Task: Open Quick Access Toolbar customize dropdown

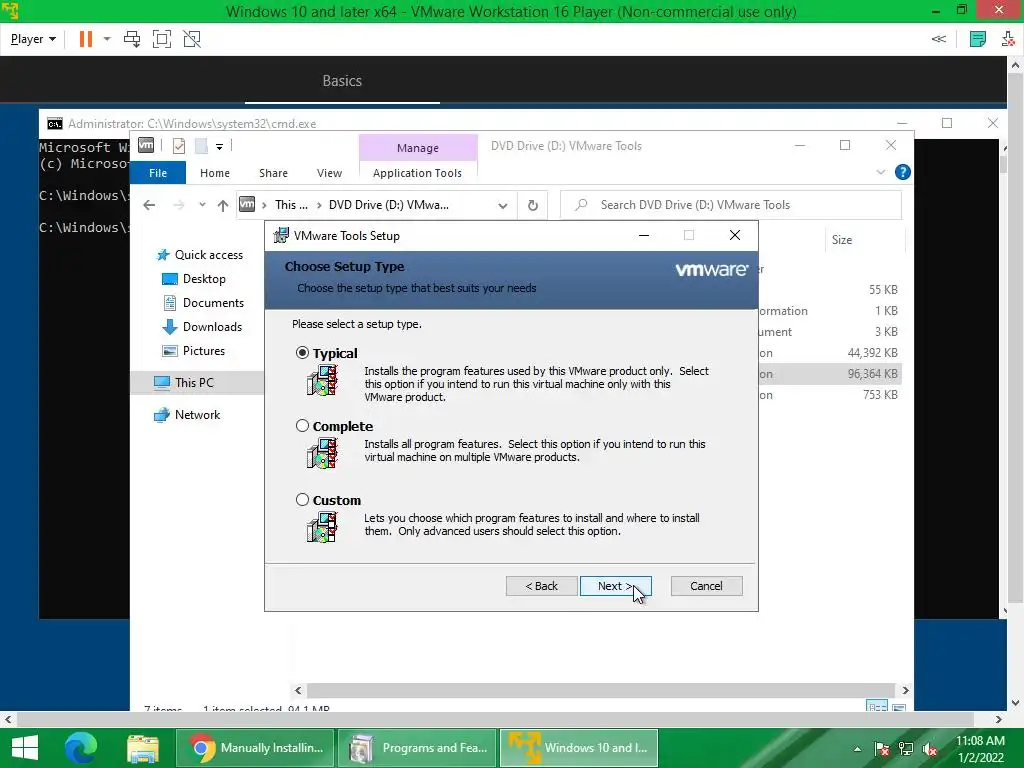Action: coord(219,146)
